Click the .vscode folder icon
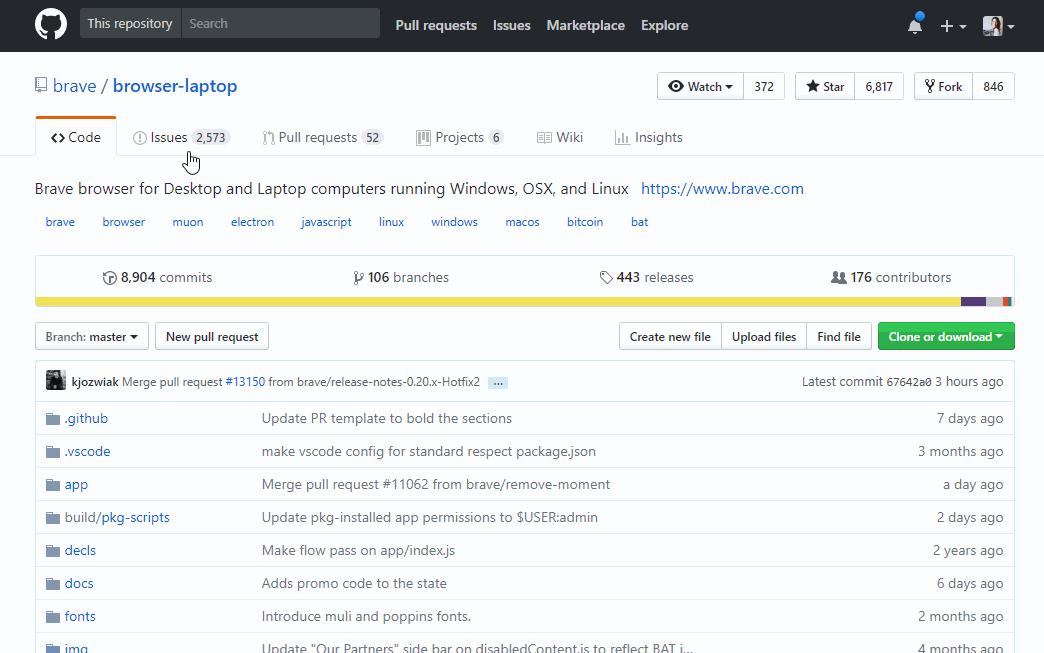 (53, 452)
